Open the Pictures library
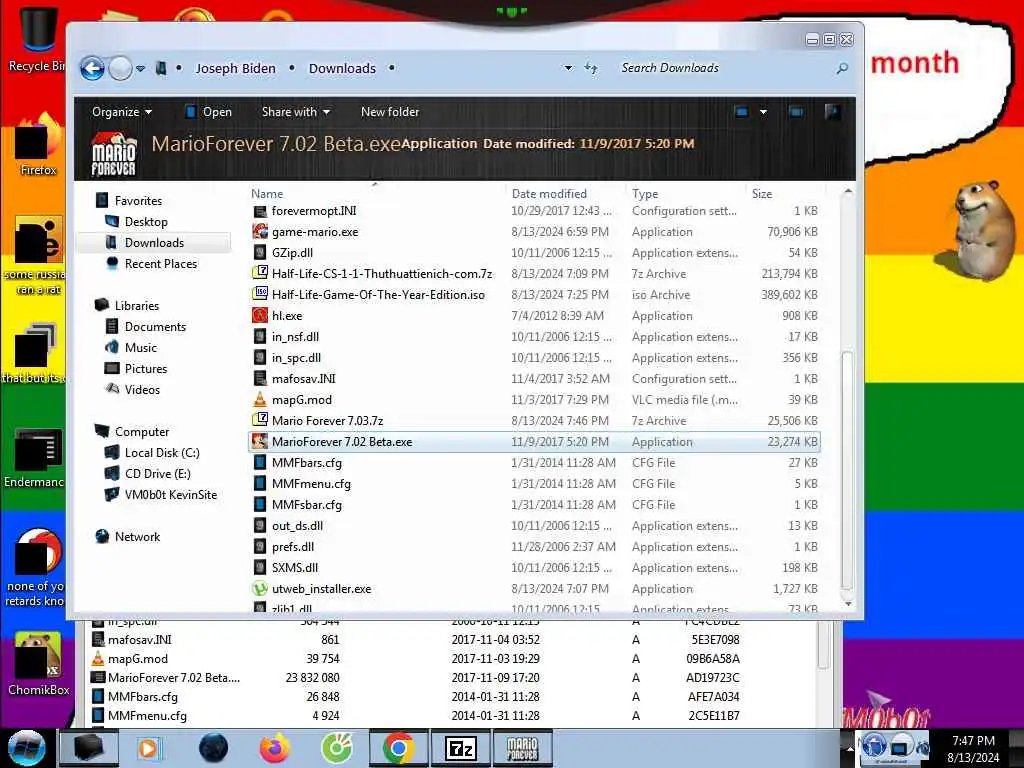 pos(146,368)
